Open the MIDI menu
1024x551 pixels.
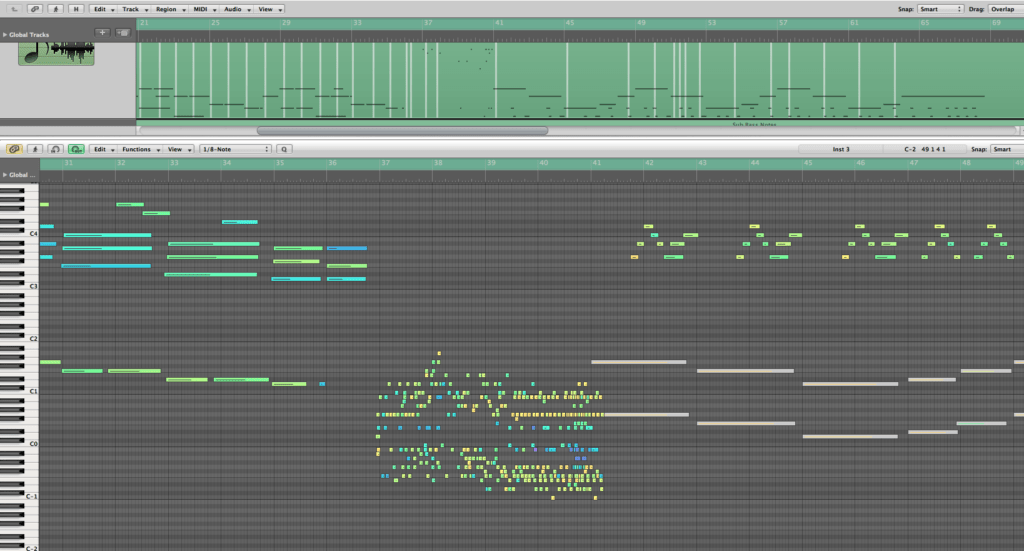(204, 9)
